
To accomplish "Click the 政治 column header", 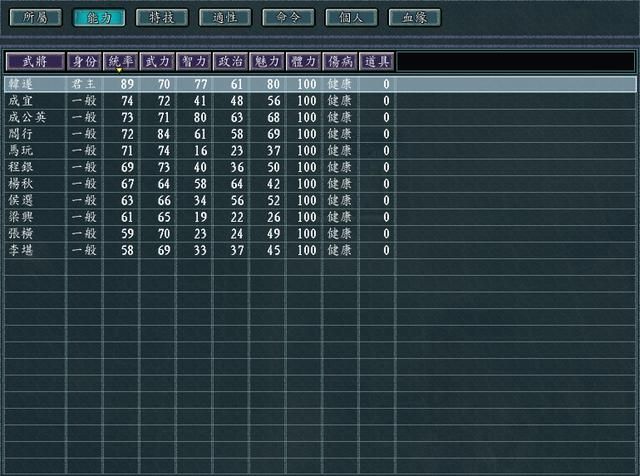I will 230,61.
